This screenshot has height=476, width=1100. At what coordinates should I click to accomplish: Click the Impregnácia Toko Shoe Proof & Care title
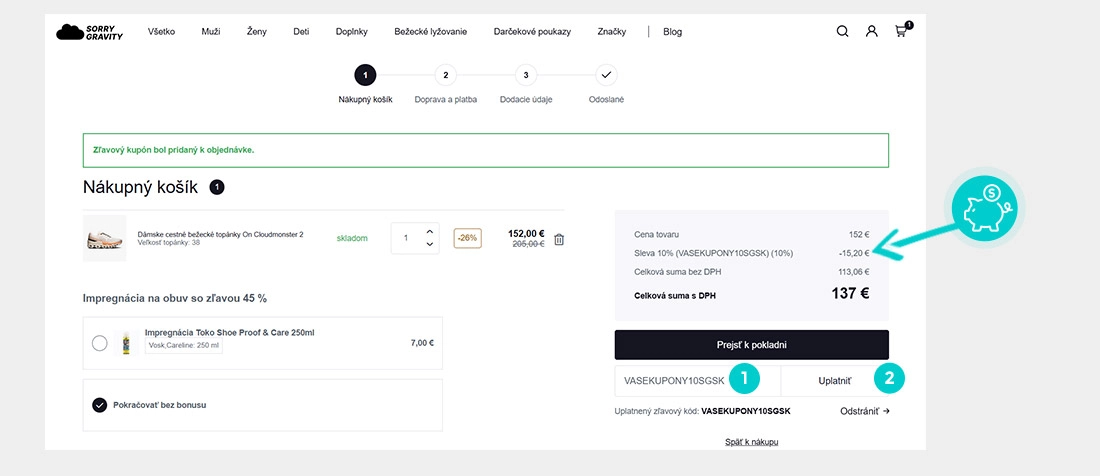[229, 332]
